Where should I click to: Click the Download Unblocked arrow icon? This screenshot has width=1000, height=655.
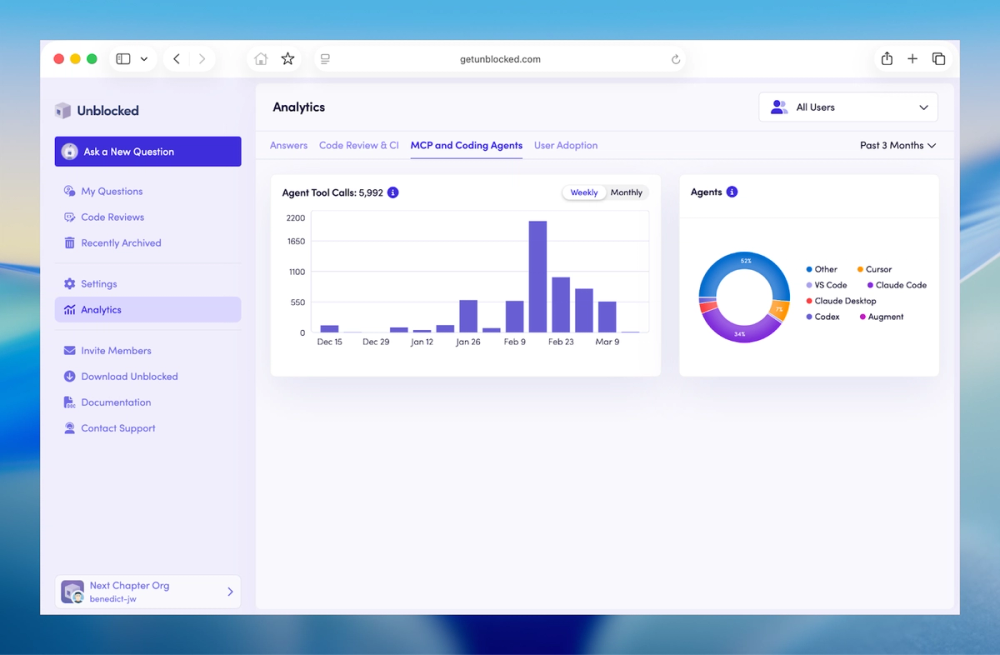(x=70, y=376)
